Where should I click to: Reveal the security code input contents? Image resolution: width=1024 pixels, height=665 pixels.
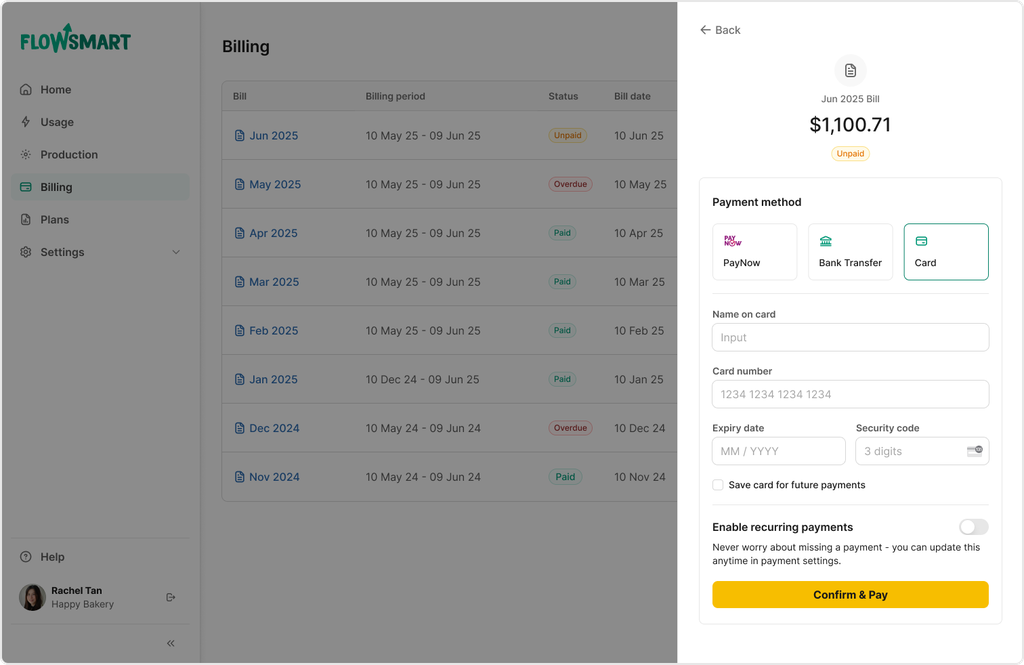point(975,451)
